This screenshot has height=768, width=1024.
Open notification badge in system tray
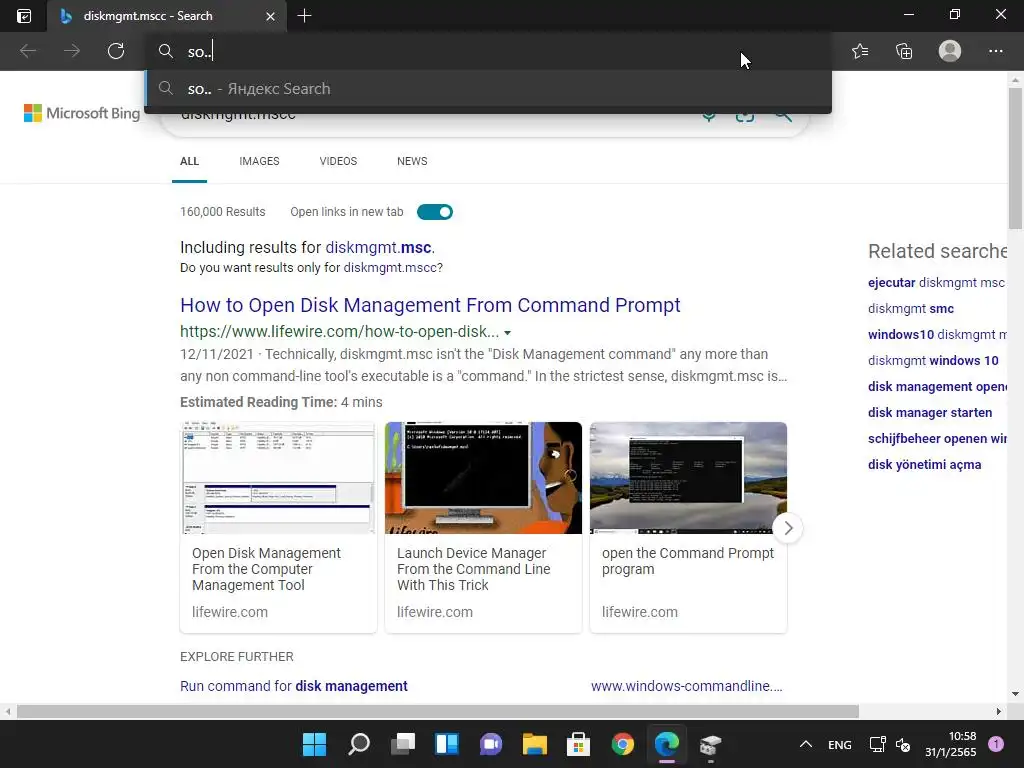click(996, 744)
